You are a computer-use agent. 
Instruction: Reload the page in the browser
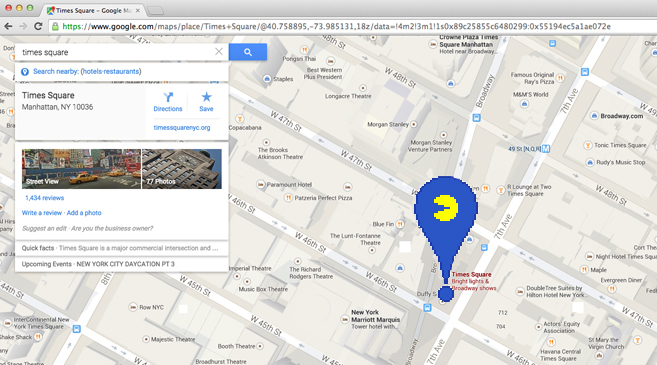[x=38, y=26]
